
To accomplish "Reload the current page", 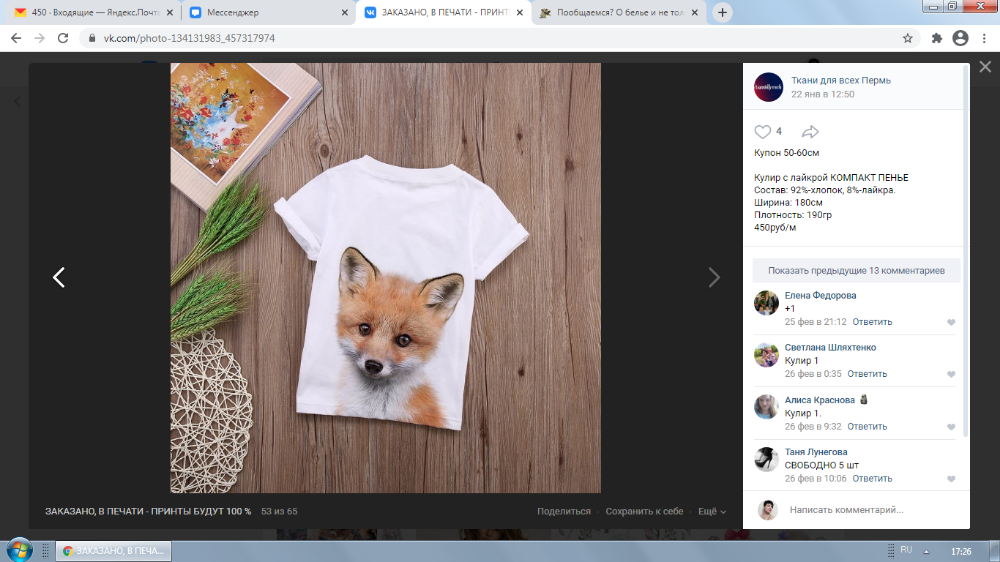I will [62, 38].
